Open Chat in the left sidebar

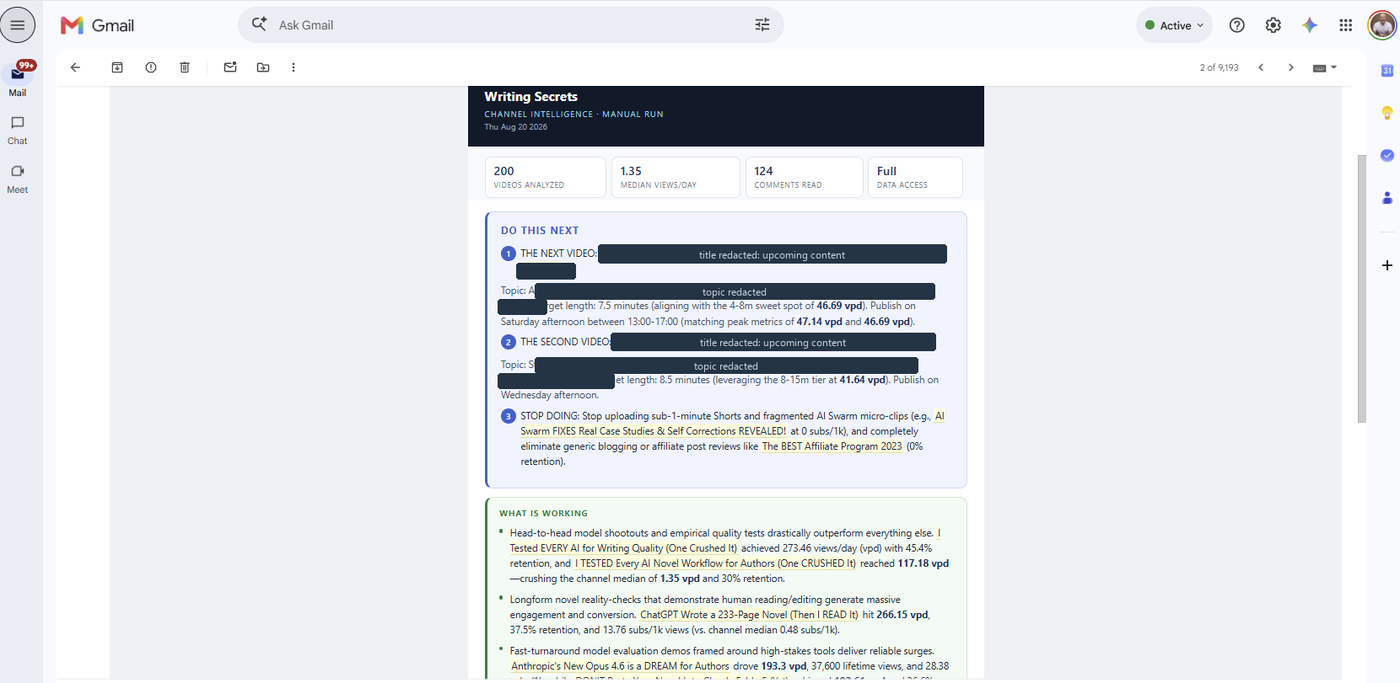click(x=18, y=130)
